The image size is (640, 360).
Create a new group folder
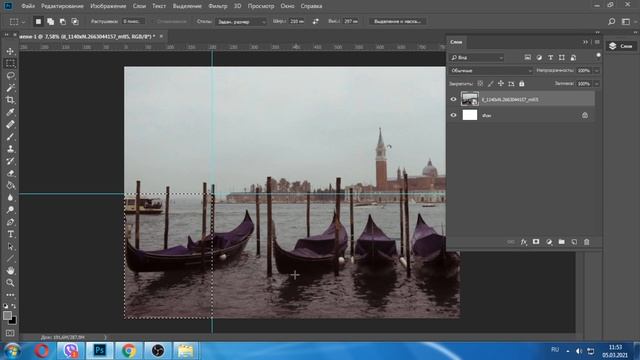pos(562,242)
